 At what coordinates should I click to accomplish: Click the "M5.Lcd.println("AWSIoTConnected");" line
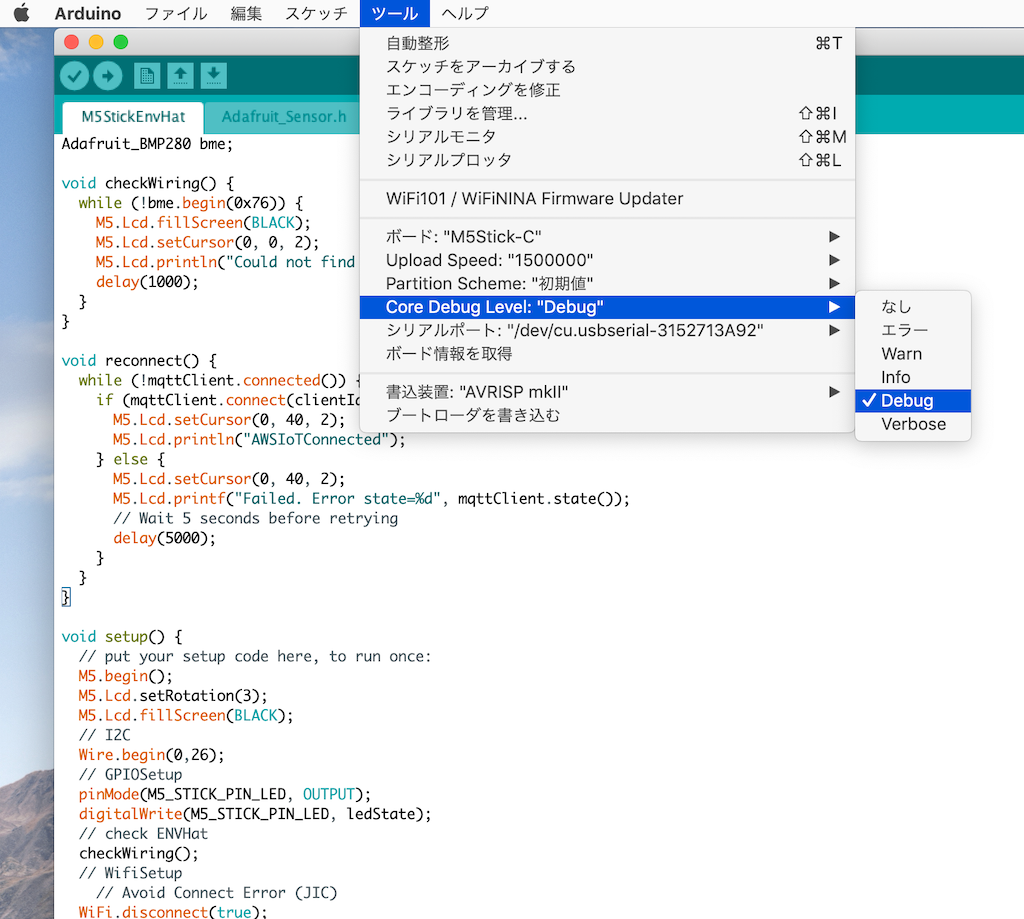[259, 440]
